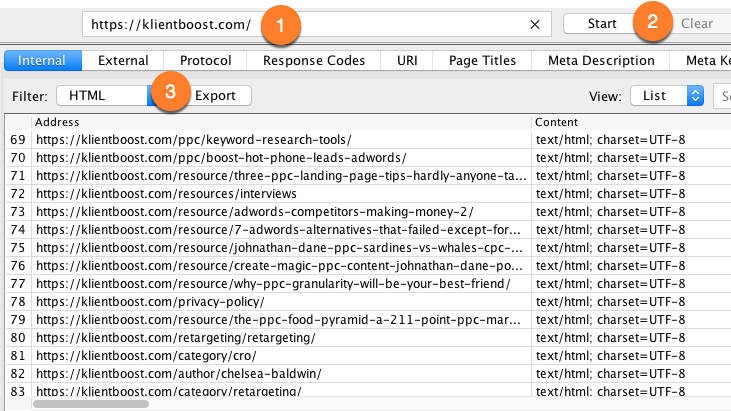
Task: Open the List view dropdown
Action: tap(667, 96)
